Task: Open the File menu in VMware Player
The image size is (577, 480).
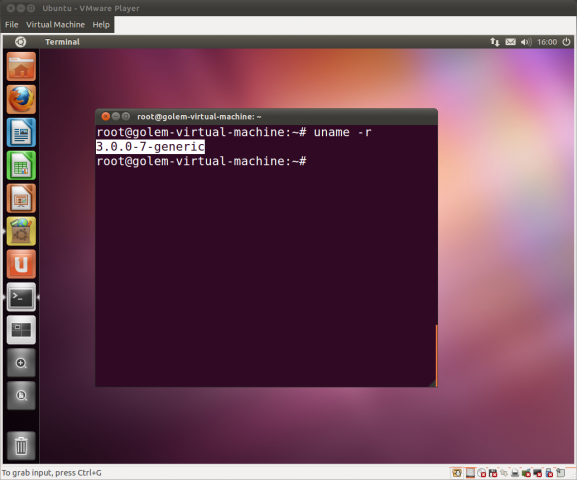Action: point(11,25)
